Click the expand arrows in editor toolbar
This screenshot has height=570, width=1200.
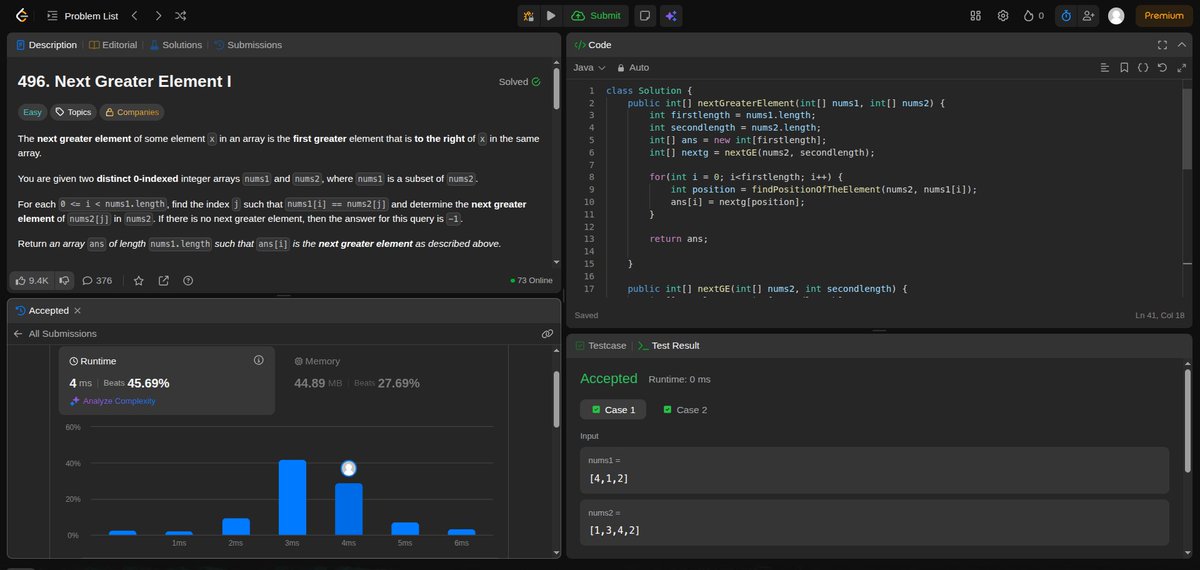point(1180,67)
